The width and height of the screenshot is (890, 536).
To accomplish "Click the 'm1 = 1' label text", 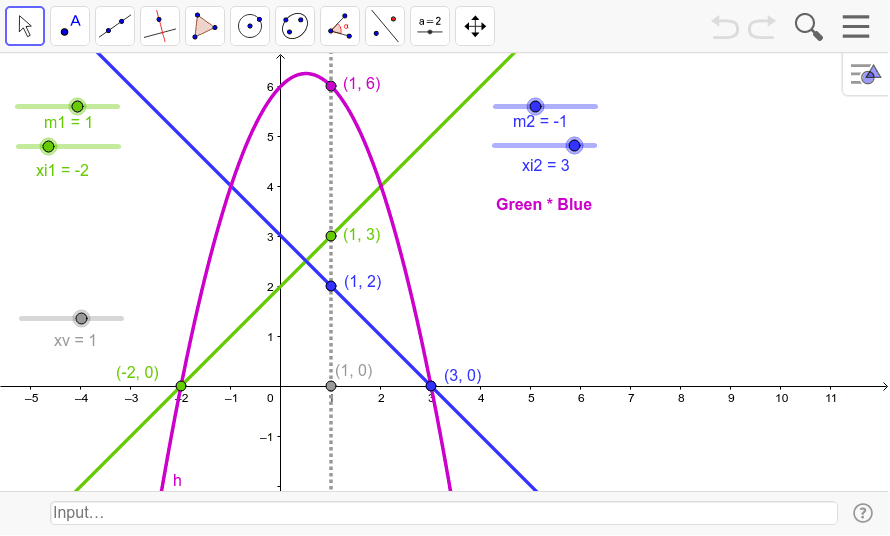I will pyautogui.click(x=68, y=123).
